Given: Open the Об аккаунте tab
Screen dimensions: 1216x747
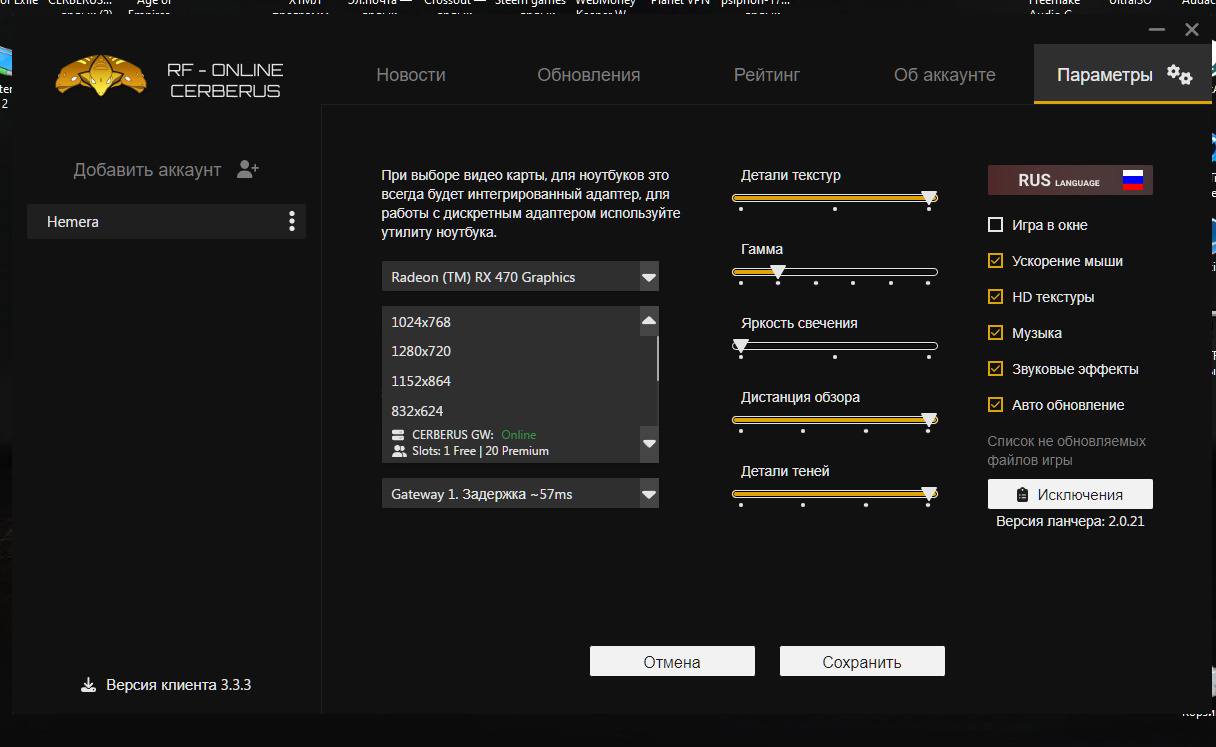Looking at the screenshot, I should [x=945, y=75].
